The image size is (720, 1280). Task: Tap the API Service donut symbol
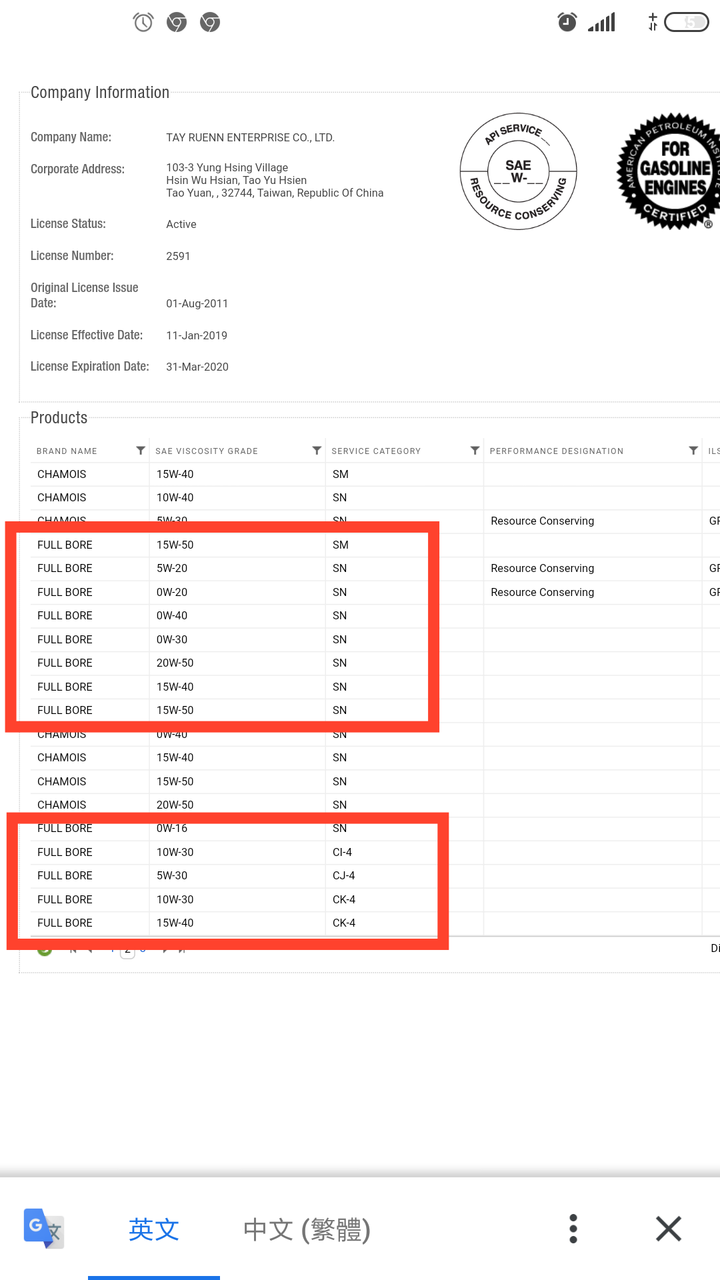coord(518,171)
